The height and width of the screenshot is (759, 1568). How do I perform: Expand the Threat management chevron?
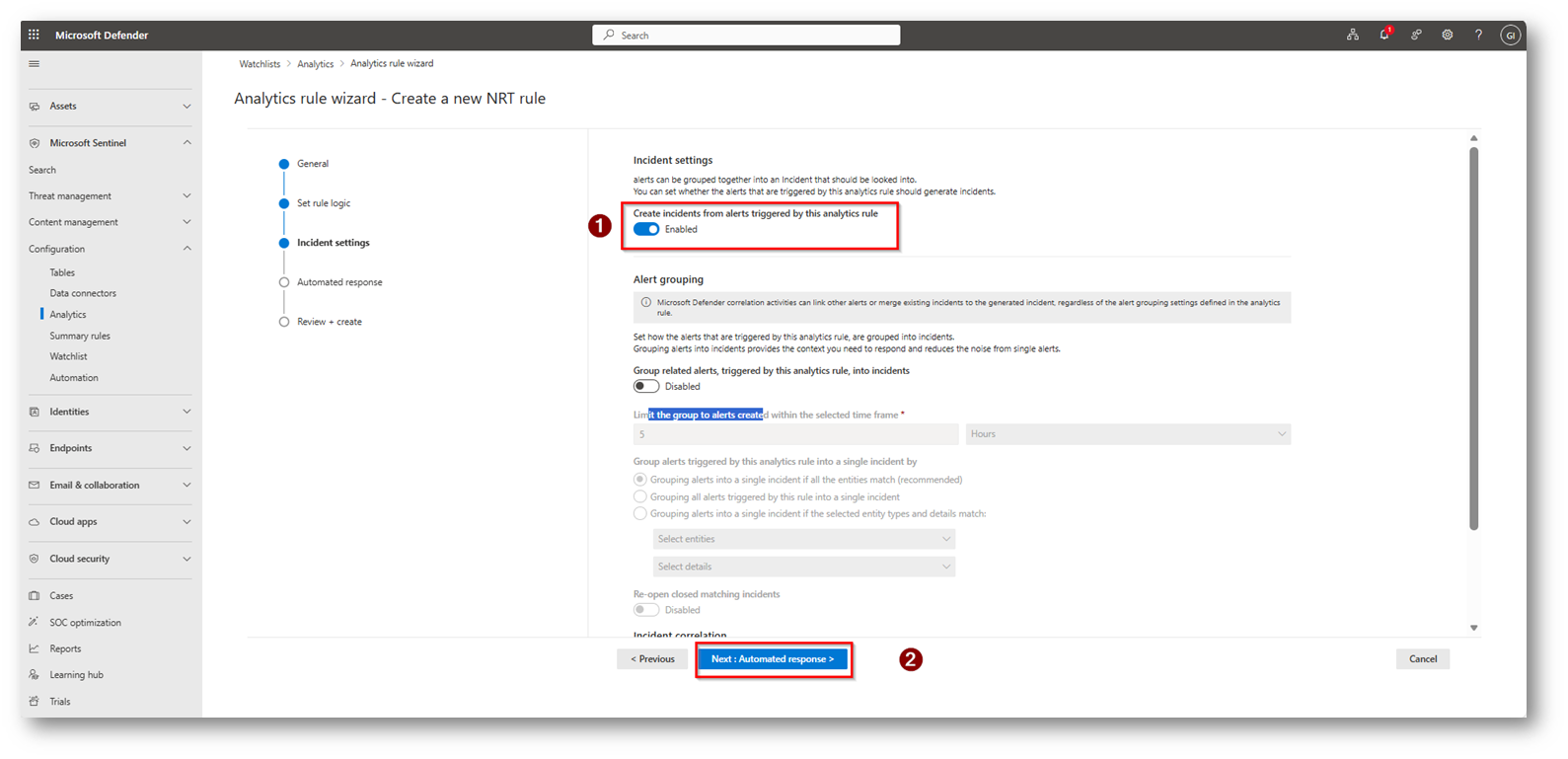[187, 196]
